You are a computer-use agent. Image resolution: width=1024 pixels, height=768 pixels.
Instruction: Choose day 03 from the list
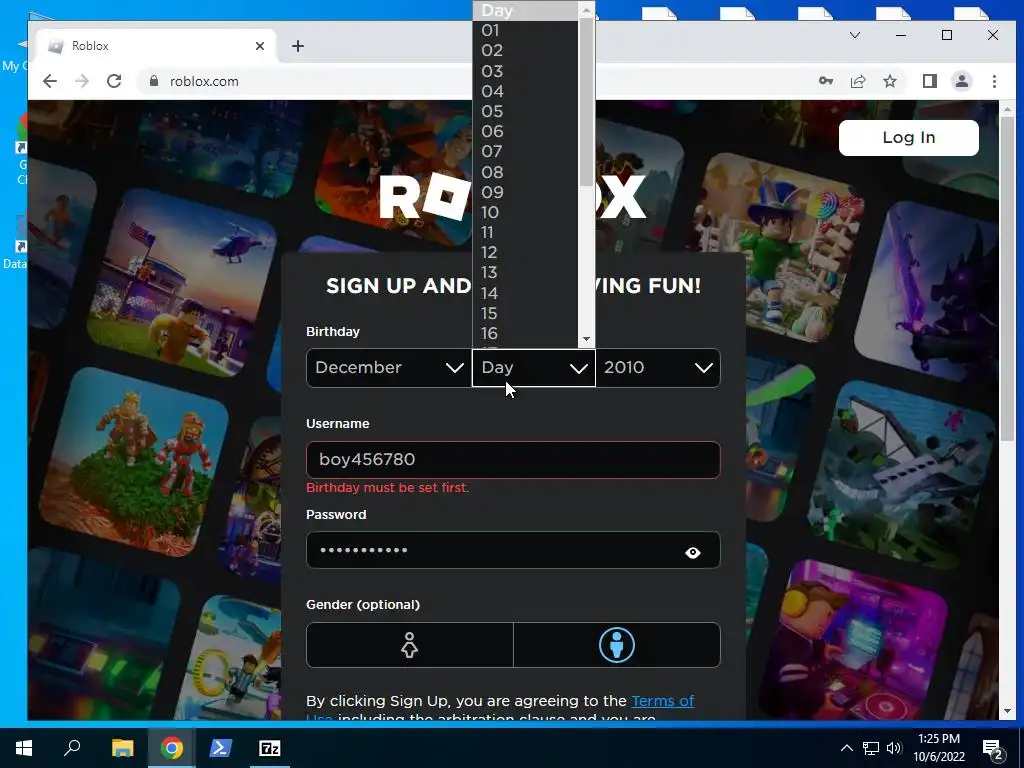[x=525, y=71]
